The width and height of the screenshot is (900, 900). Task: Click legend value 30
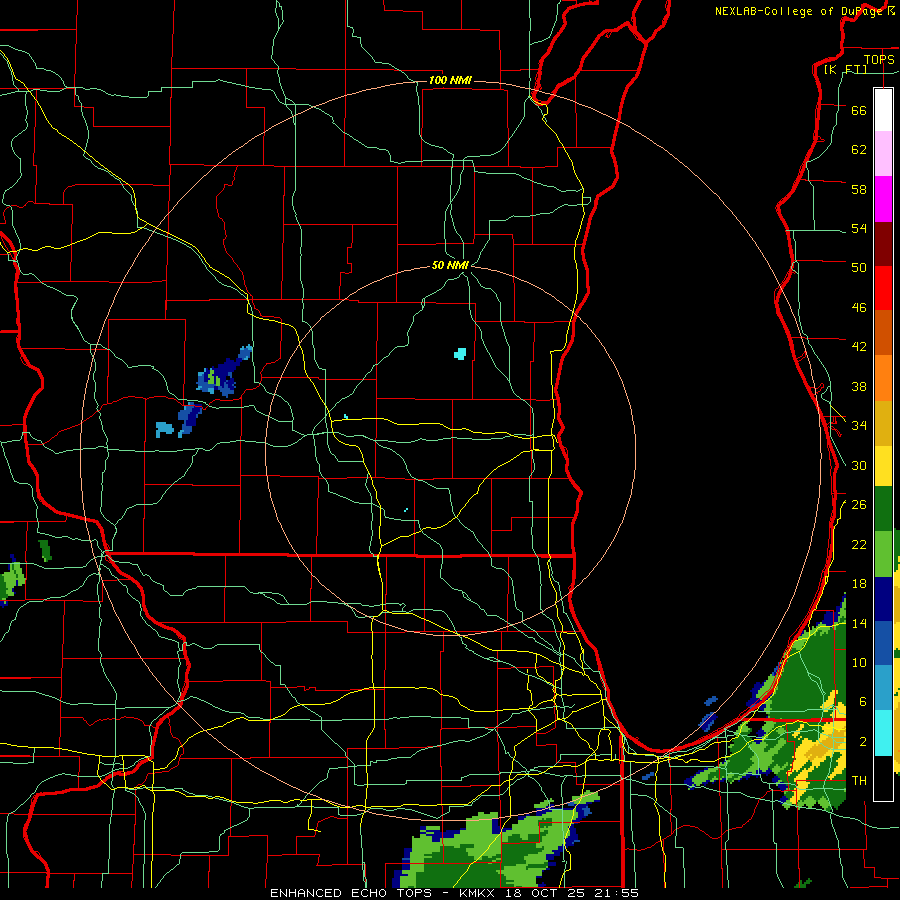point(859,465)
